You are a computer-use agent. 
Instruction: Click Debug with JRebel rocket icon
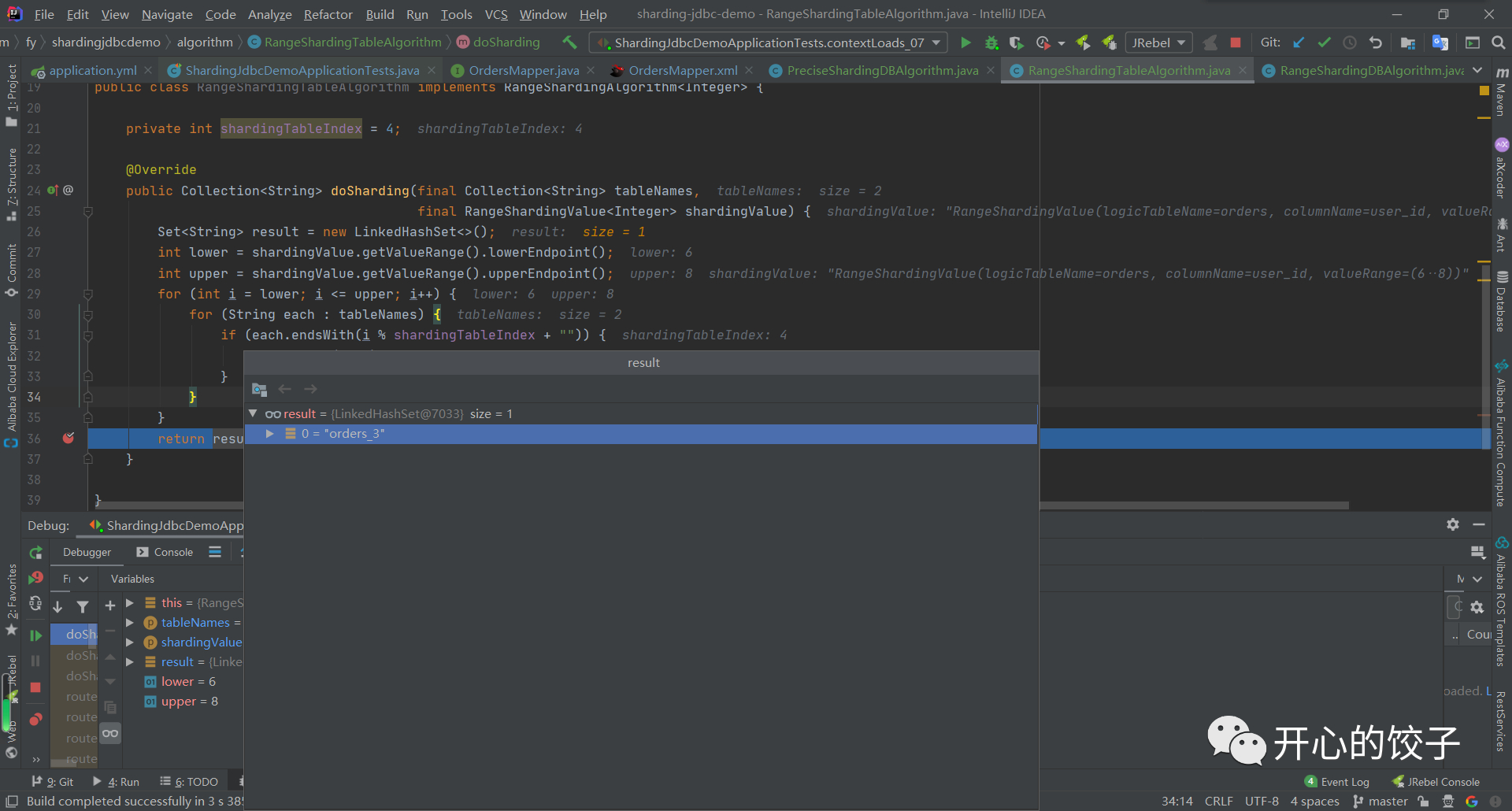tap(1110, 43)
